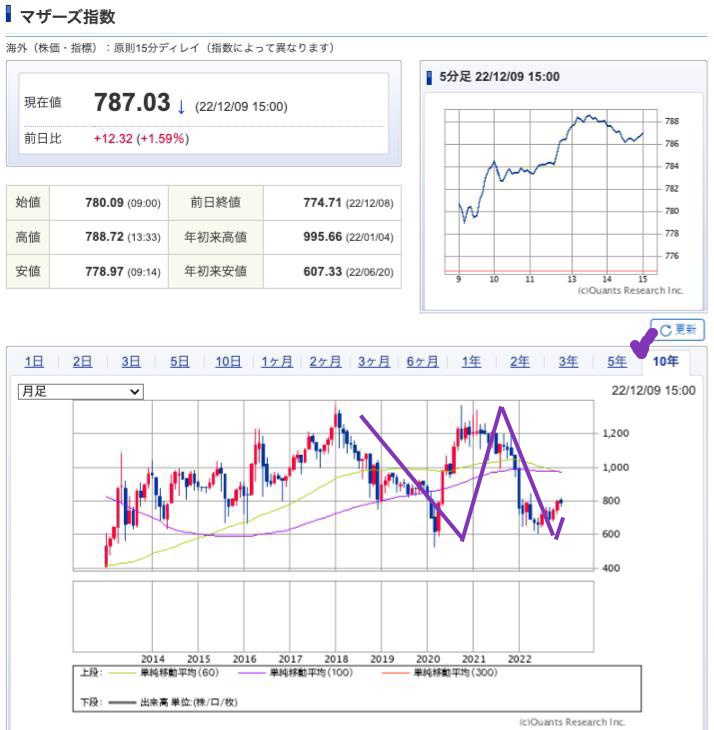Select the 2日 period tab
The width and height of the screenshot is (714, 730).
pos(82,362)
